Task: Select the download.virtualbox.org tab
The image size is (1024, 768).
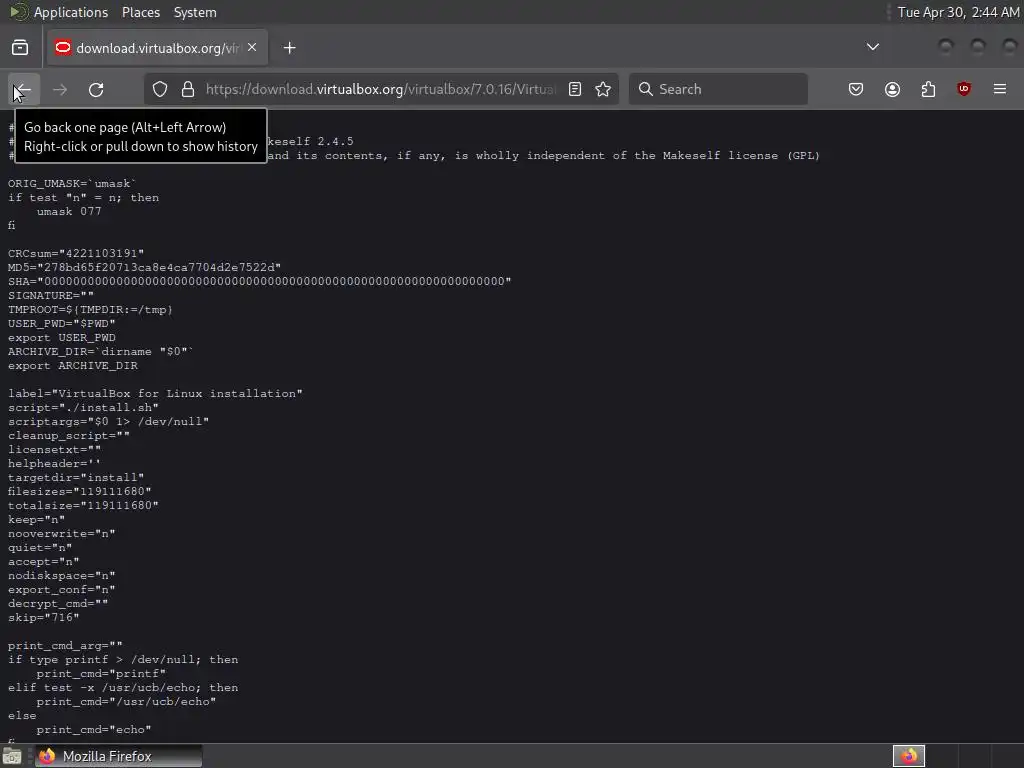Action: point(157,48)
